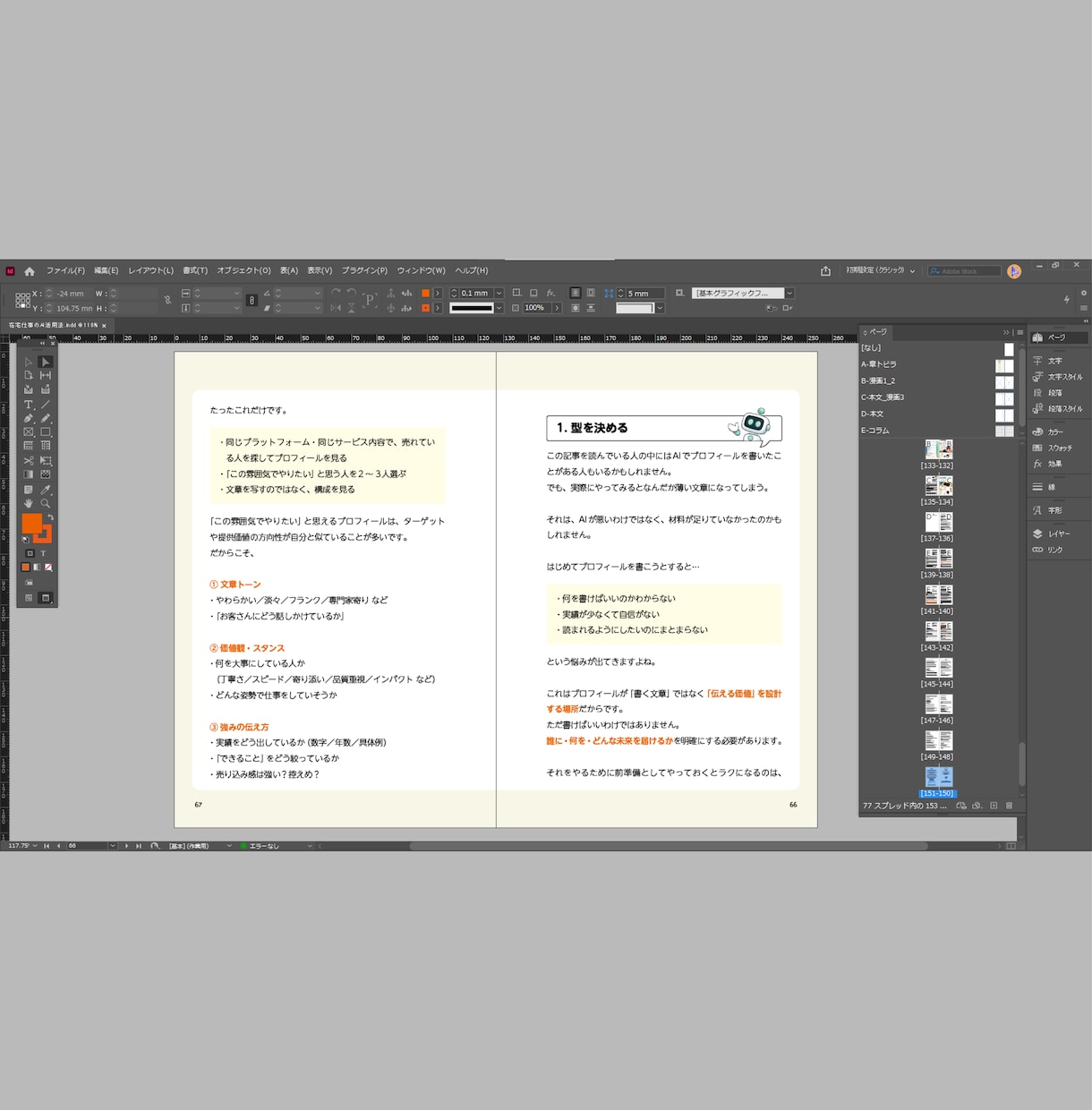Pick the Pen tool
The image size is (1092, 1110).
click(x=29, y=418)
